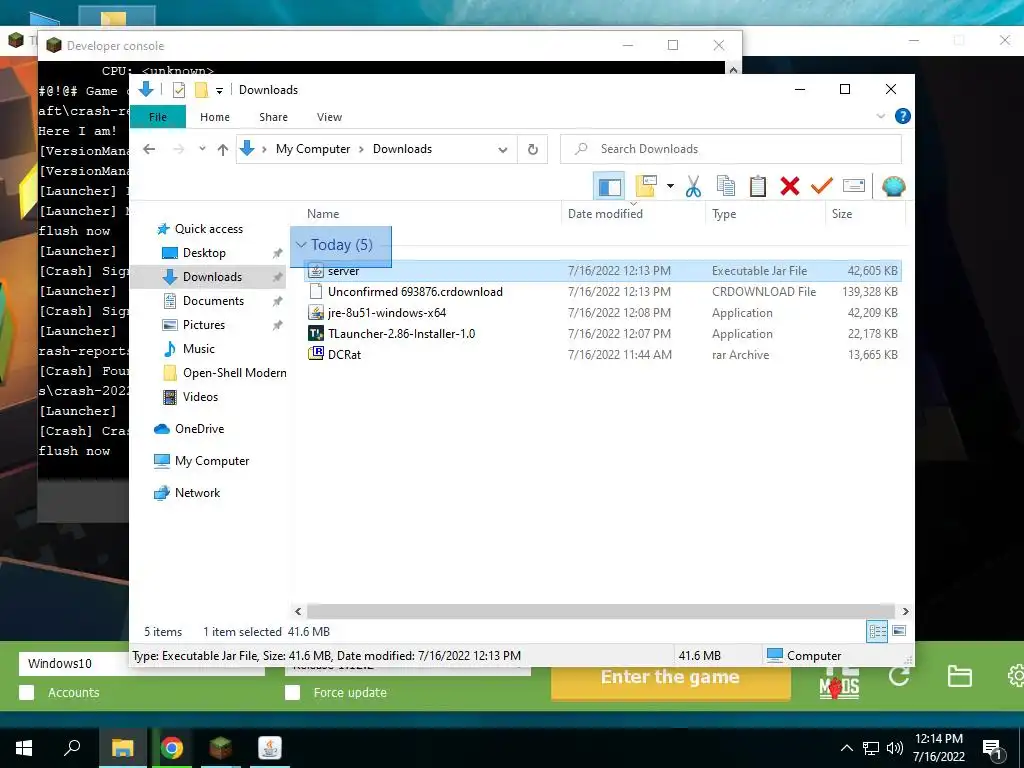
Task: Open Videos in navigation pane
Action: pos(200,397)
